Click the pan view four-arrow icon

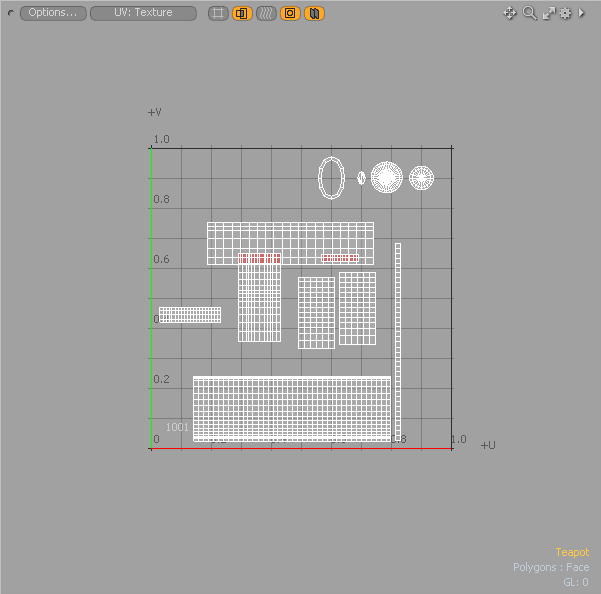tap(510, 13)
